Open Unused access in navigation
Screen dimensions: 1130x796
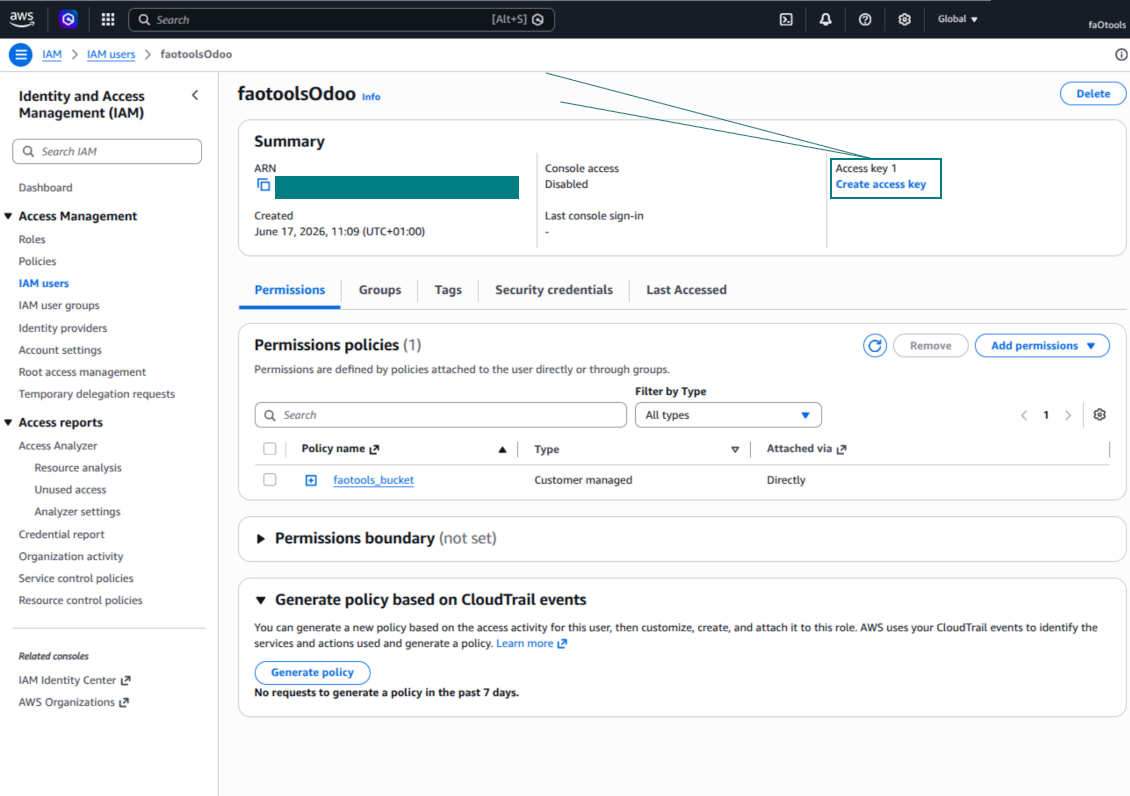coord(70,490)
